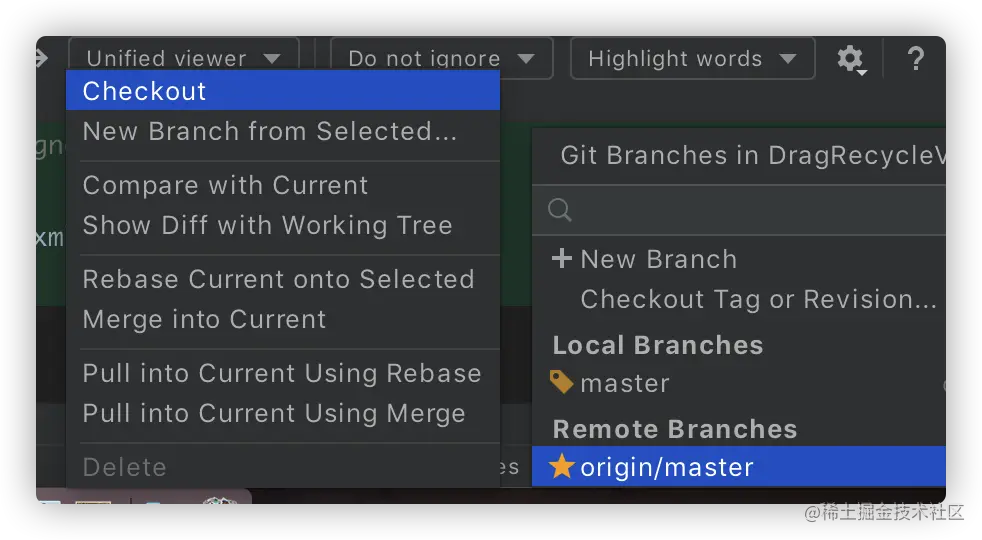Click the search magnifier icon
The width and height of the screenshot is (982, 540).
click(559, 210)
